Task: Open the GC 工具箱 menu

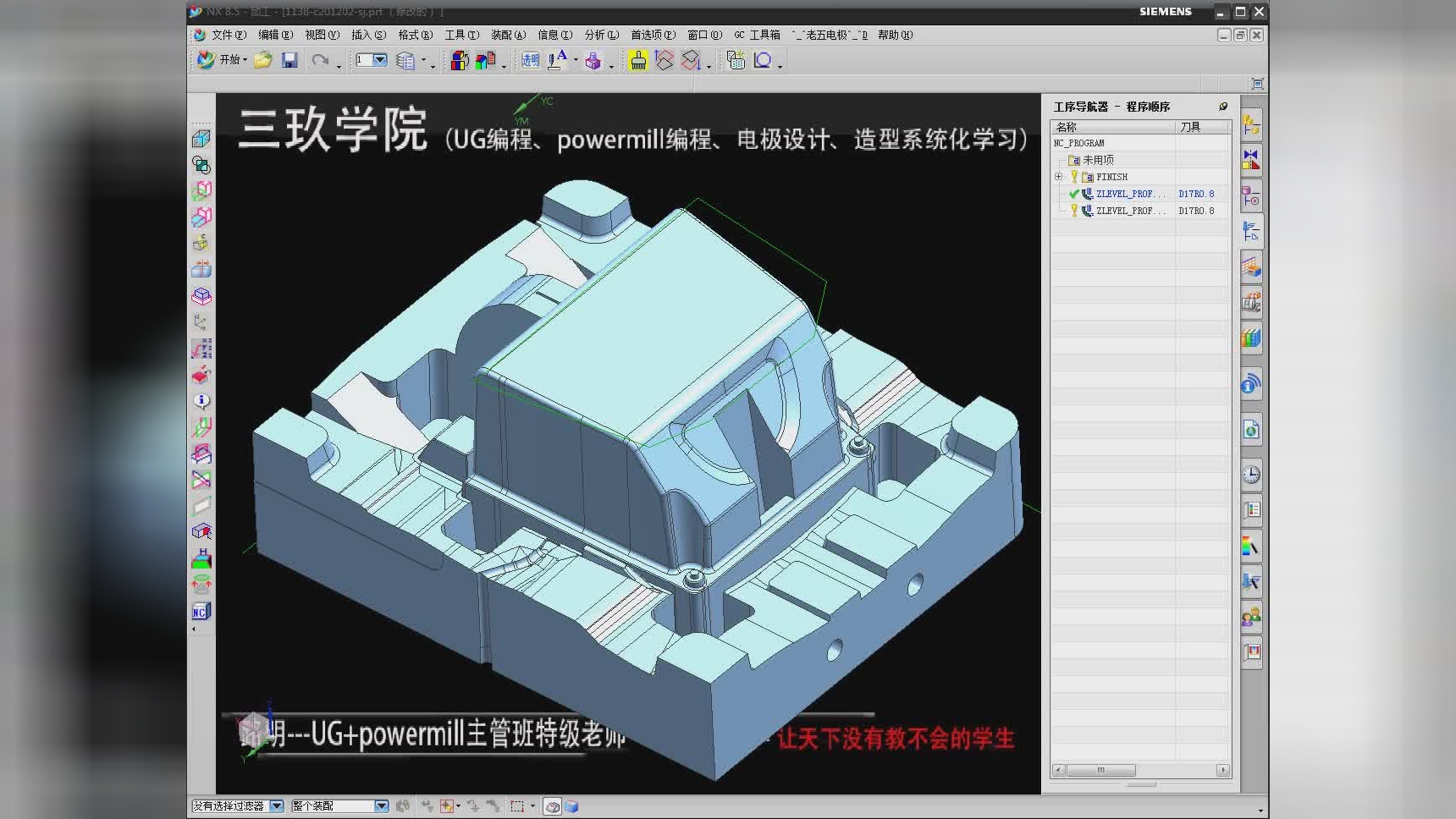Action: 757,35
